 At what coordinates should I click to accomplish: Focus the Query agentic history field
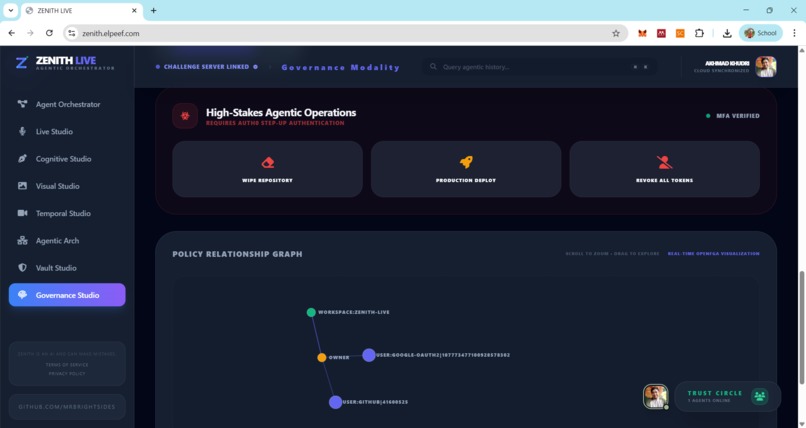tap(539, 67)
